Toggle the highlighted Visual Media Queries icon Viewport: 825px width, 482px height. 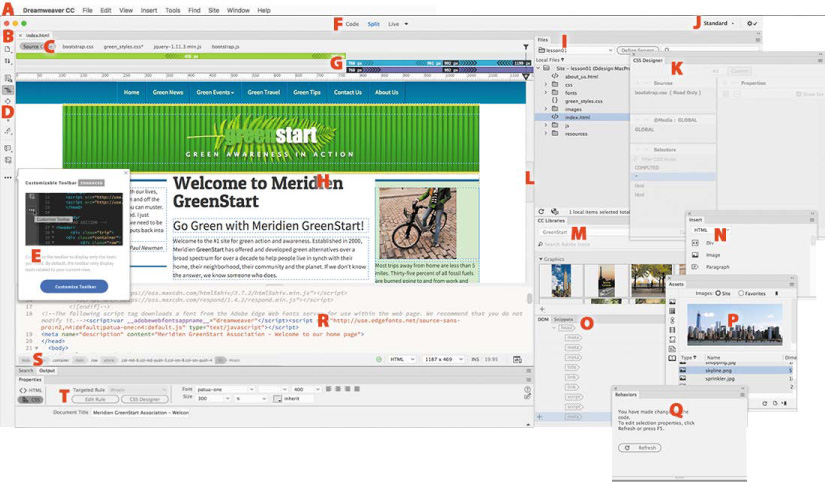click(8, 90)
